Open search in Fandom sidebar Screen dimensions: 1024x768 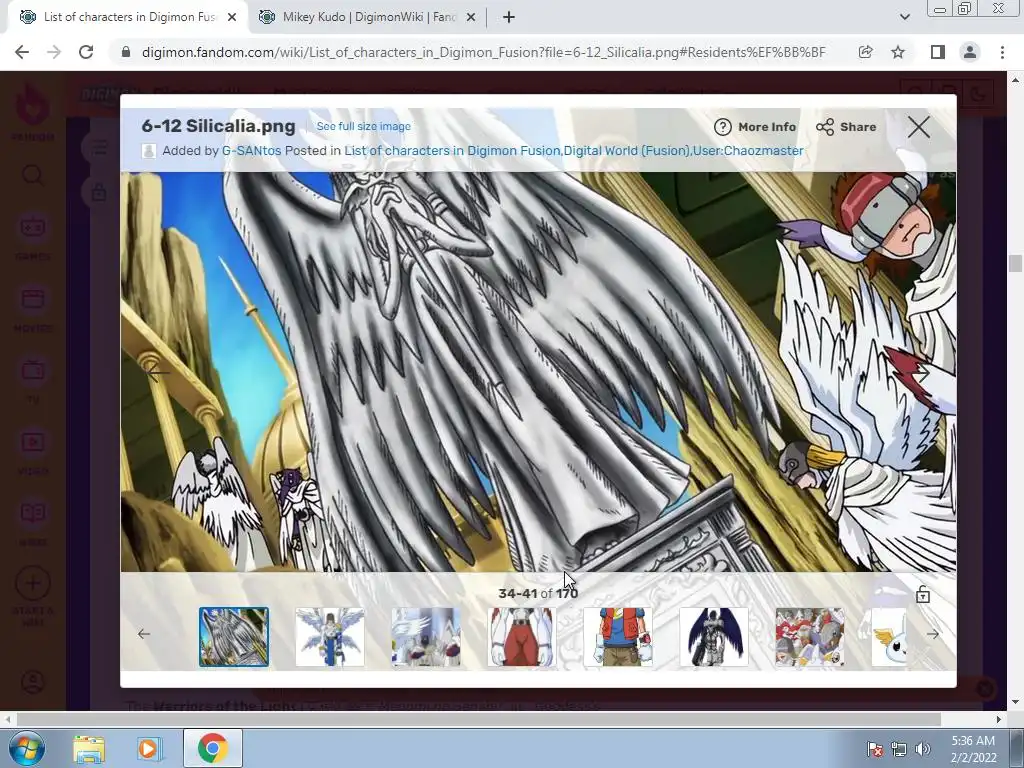pos(32,175)
